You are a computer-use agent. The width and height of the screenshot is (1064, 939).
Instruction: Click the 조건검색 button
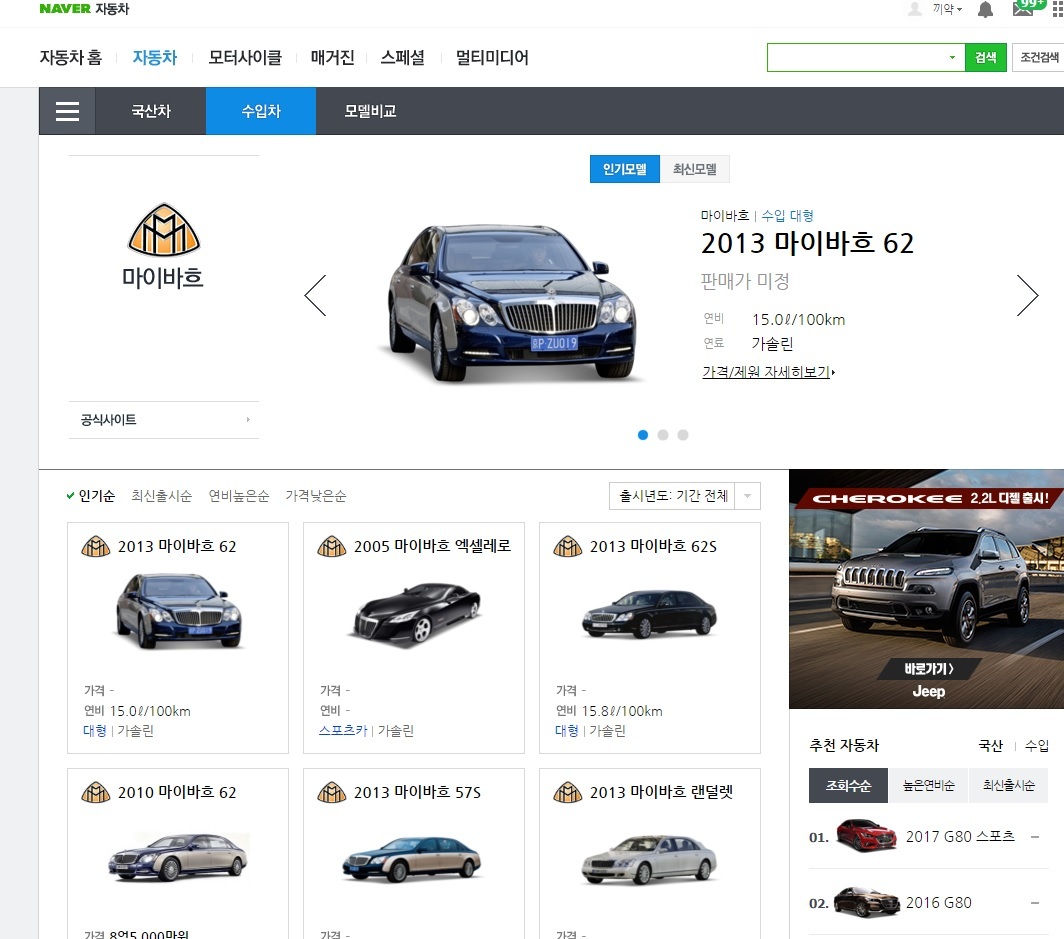coord(1039,58)
